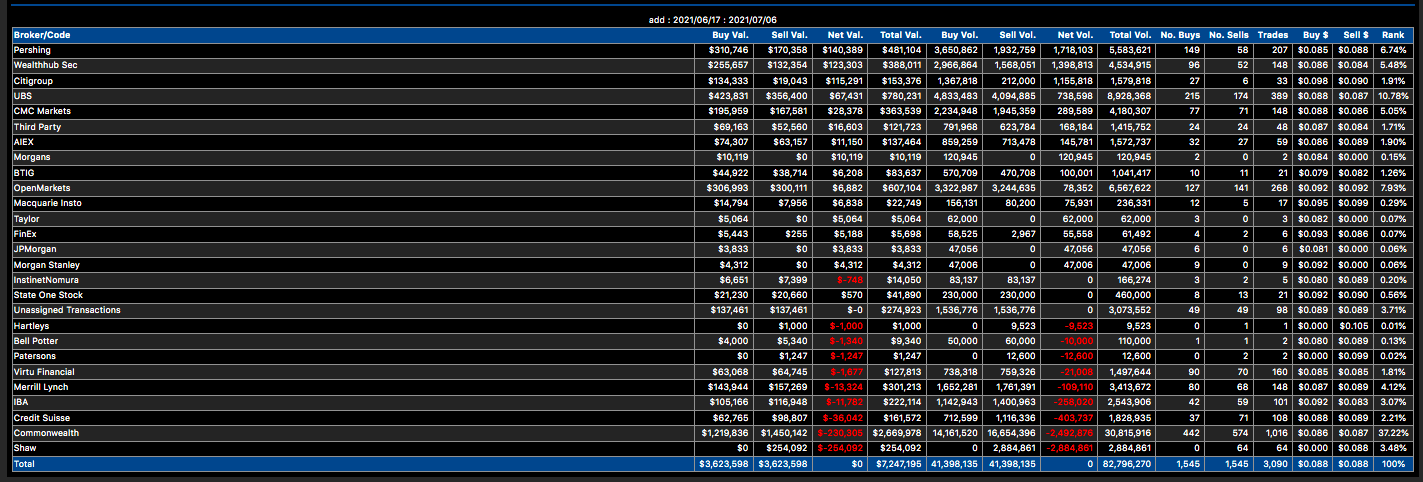
Task: Select the Credit Suisse broker name
Action: coord(41,418)
